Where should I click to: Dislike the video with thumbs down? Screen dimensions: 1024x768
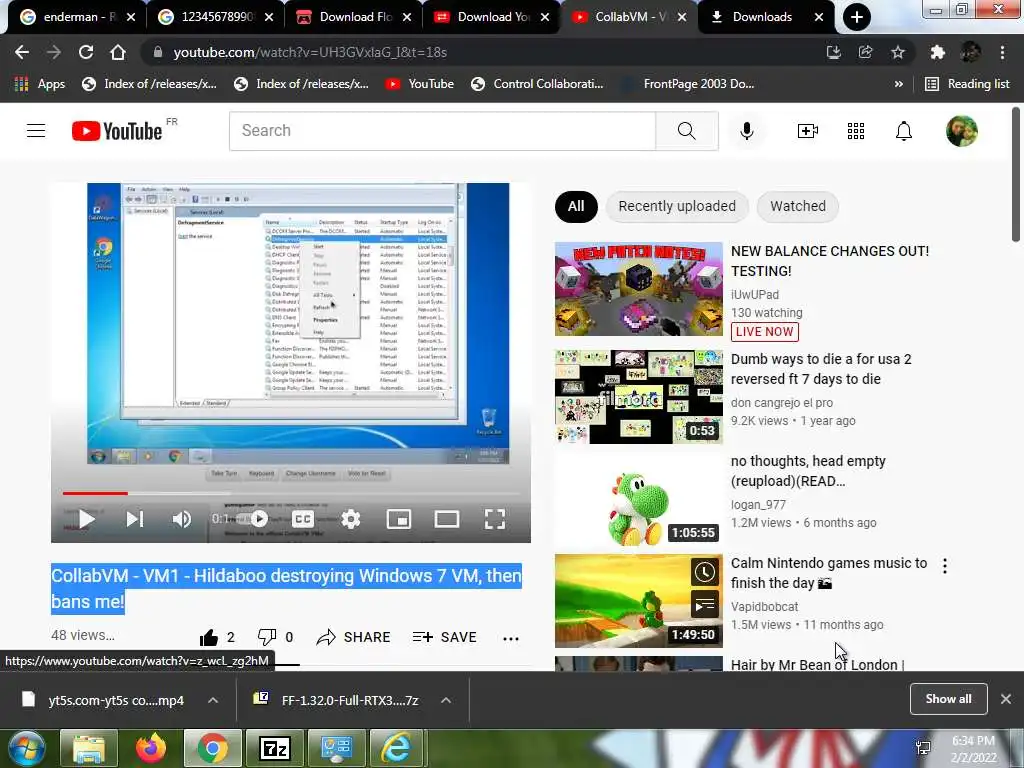(266, 637)
